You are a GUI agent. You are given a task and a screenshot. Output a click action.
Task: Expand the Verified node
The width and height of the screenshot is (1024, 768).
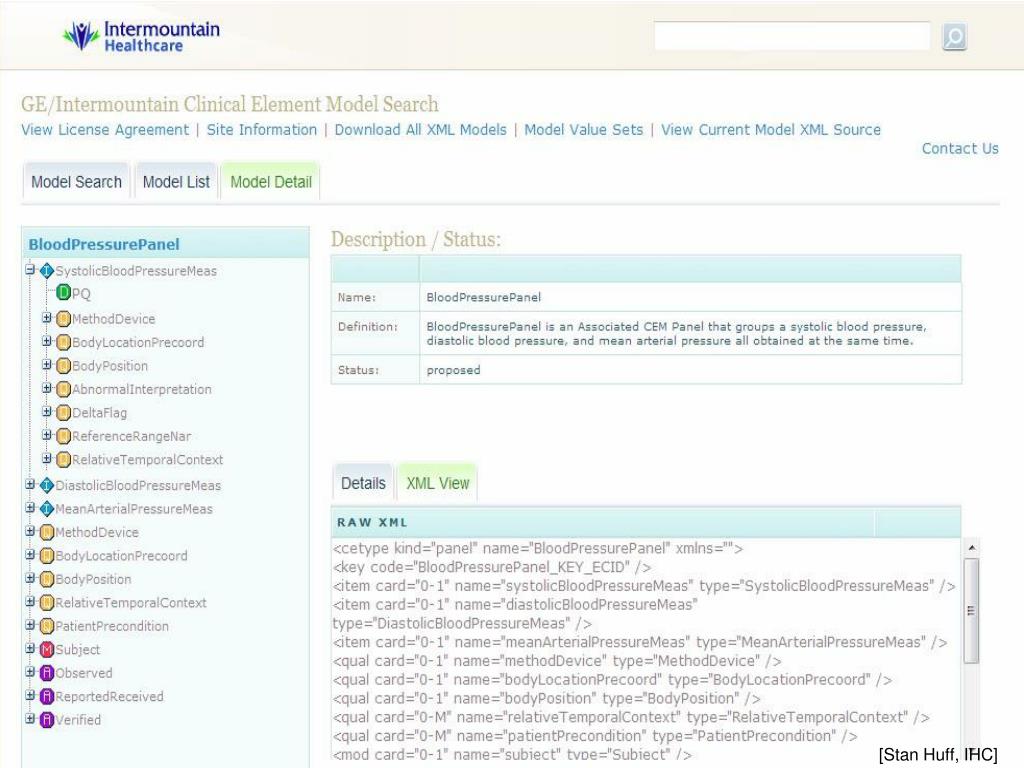coord(30,719)
